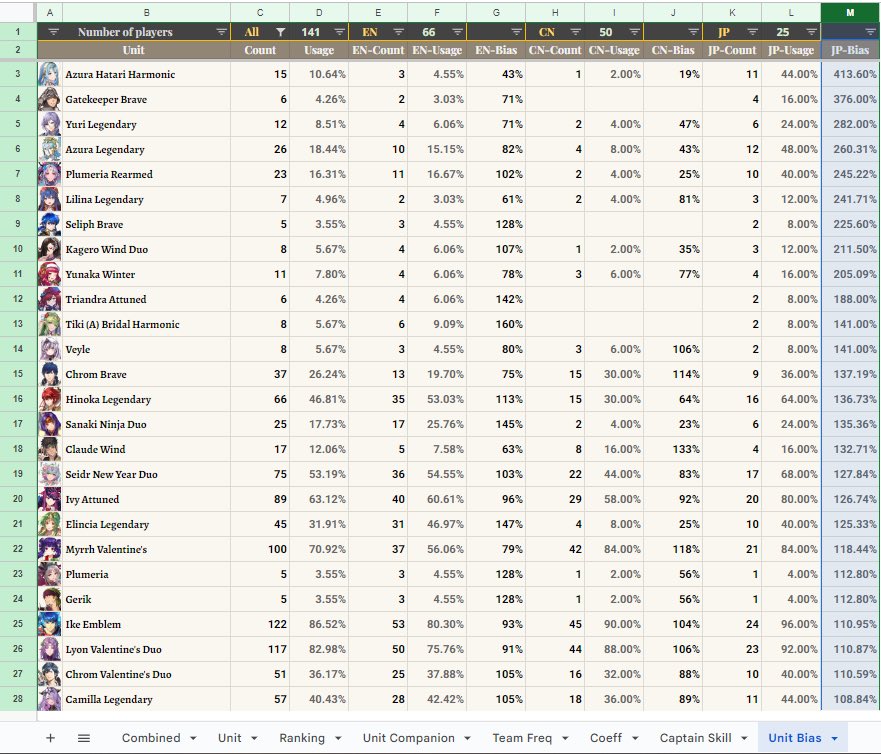Open filter for Number of players column

click(x=221, y=32)
